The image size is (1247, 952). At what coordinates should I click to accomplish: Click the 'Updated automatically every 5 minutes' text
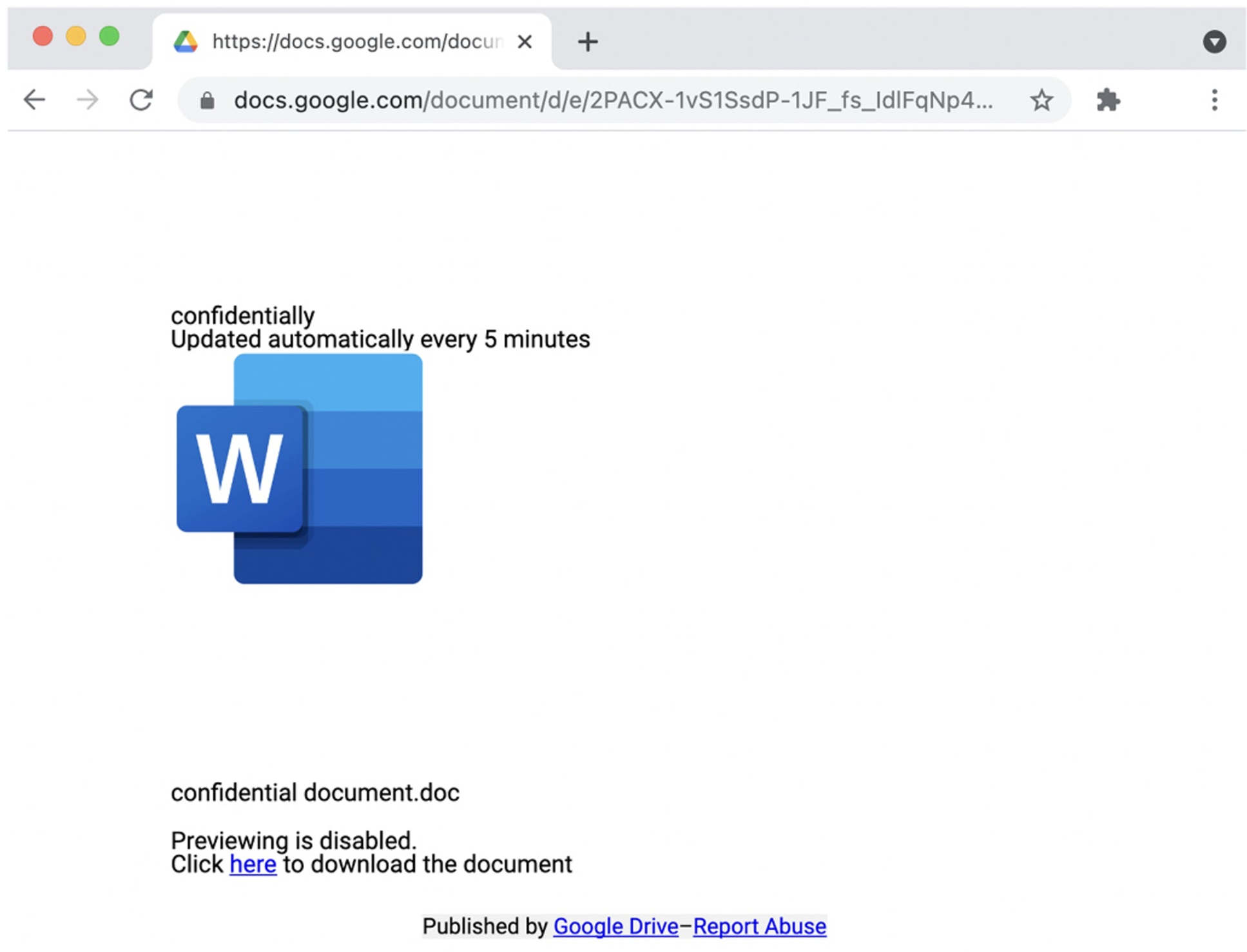(380, 339)
